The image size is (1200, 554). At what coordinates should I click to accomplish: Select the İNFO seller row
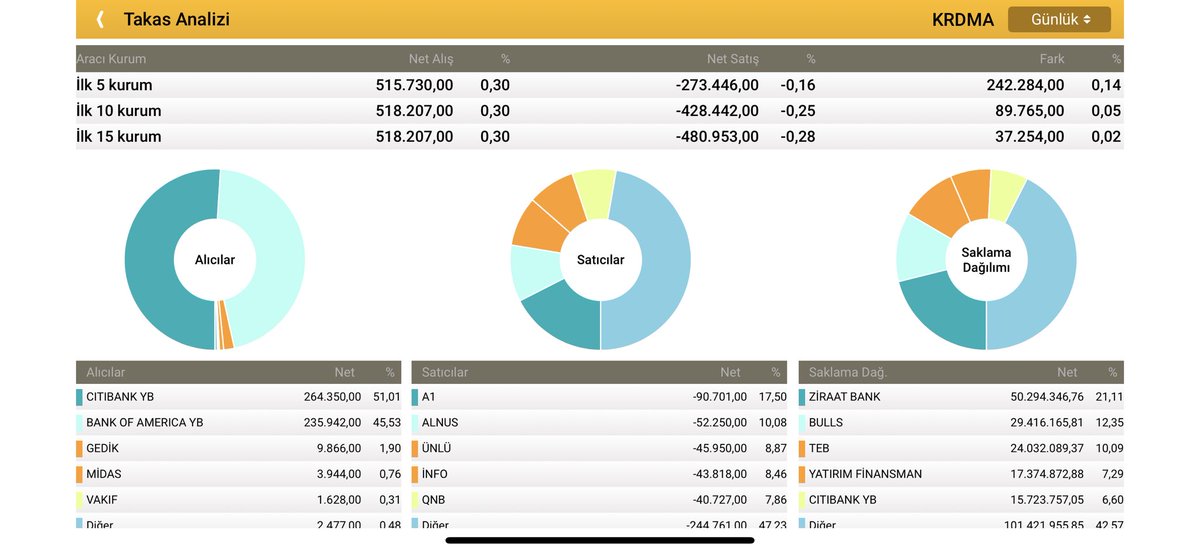[600, 474]
